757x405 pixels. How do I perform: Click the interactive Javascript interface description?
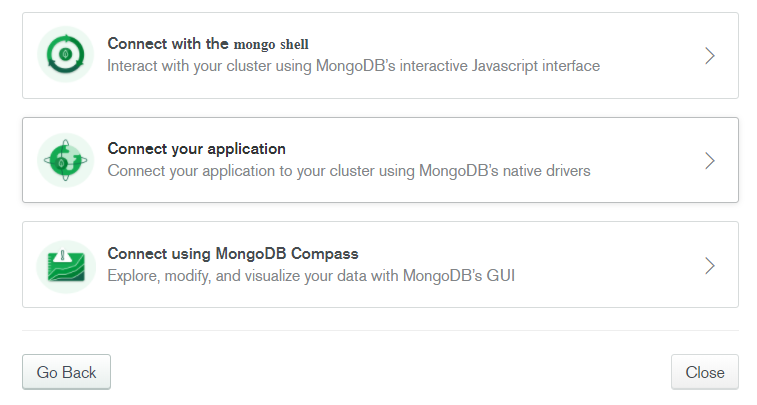(x=353, y=66)
